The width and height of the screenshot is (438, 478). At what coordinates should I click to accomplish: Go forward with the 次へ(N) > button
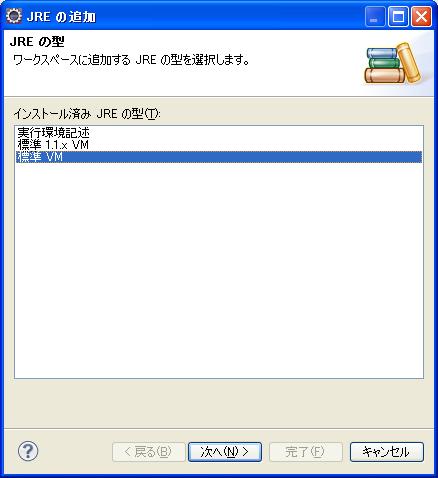click(x=225, y=452)
